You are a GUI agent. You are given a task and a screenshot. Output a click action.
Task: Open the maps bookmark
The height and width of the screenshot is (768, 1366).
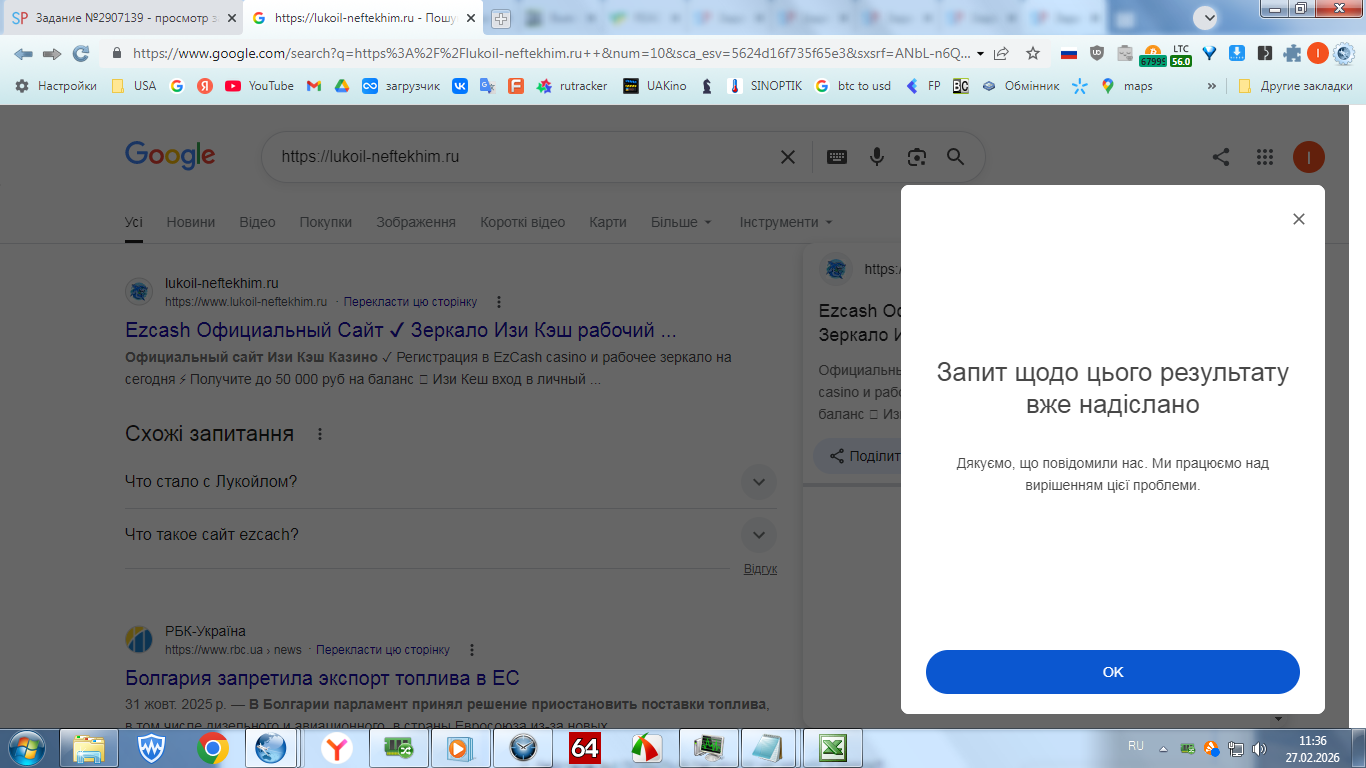click(1127, 86)
